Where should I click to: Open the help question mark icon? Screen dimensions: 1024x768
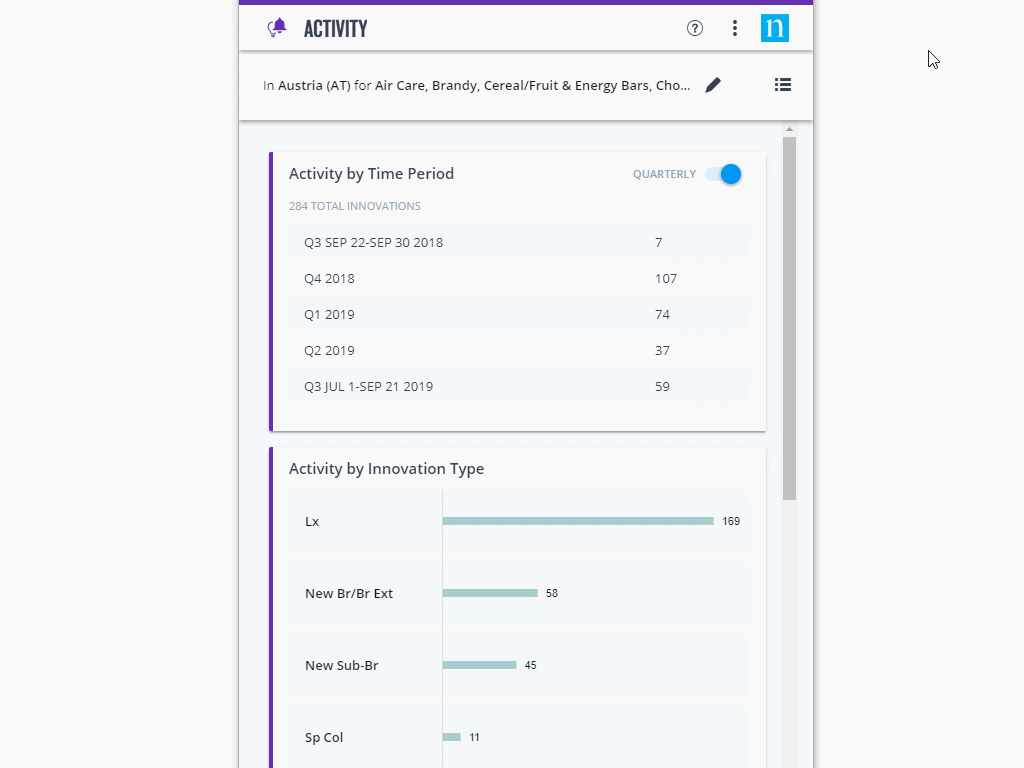pyautogui.click(x=695, y=28)
